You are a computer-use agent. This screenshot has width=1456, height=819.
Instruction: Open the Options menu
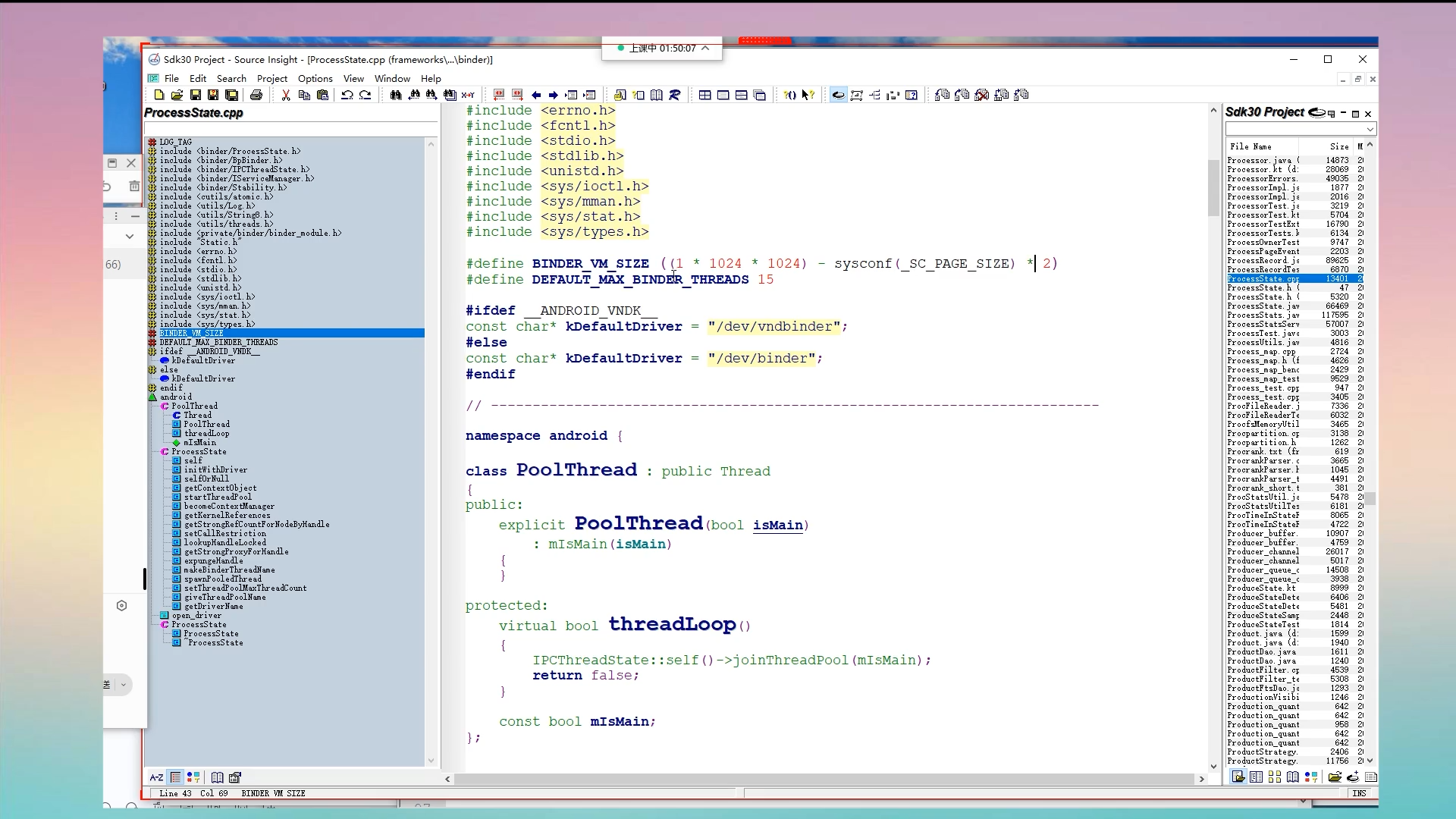[315, 78]
